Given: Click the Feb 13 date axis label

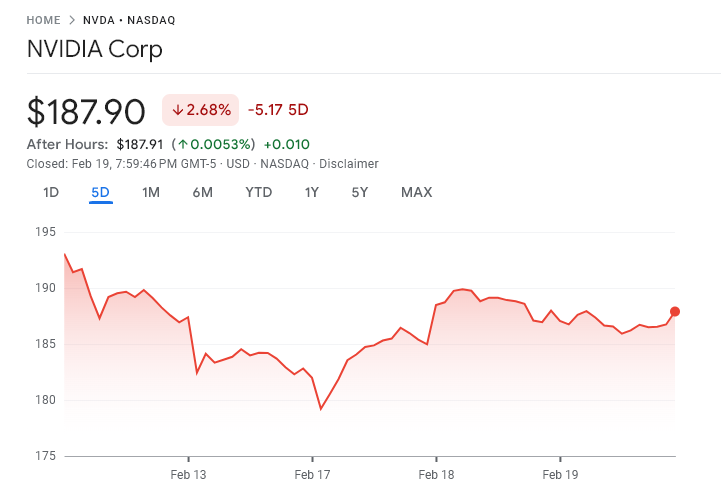Looking at the screenshot, I should click(x=188, y=474).
